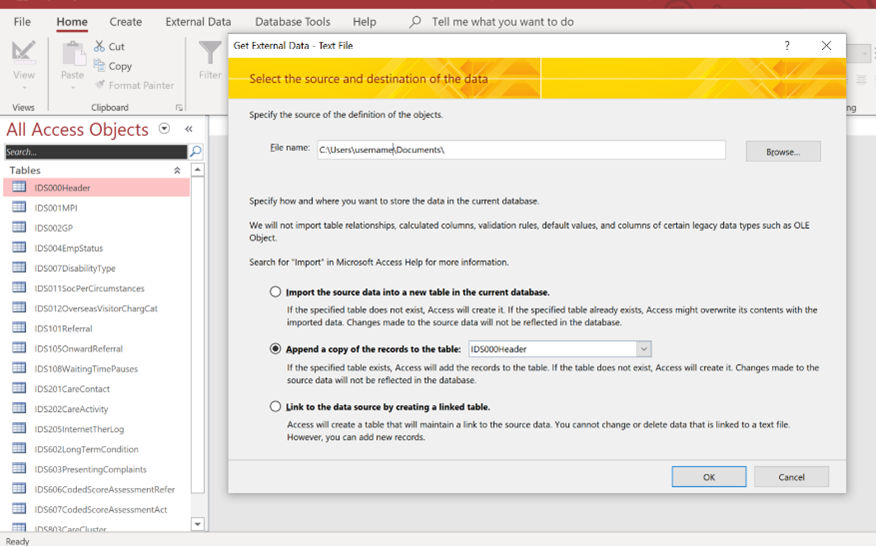Select Import source data into new table

point(275,292)
